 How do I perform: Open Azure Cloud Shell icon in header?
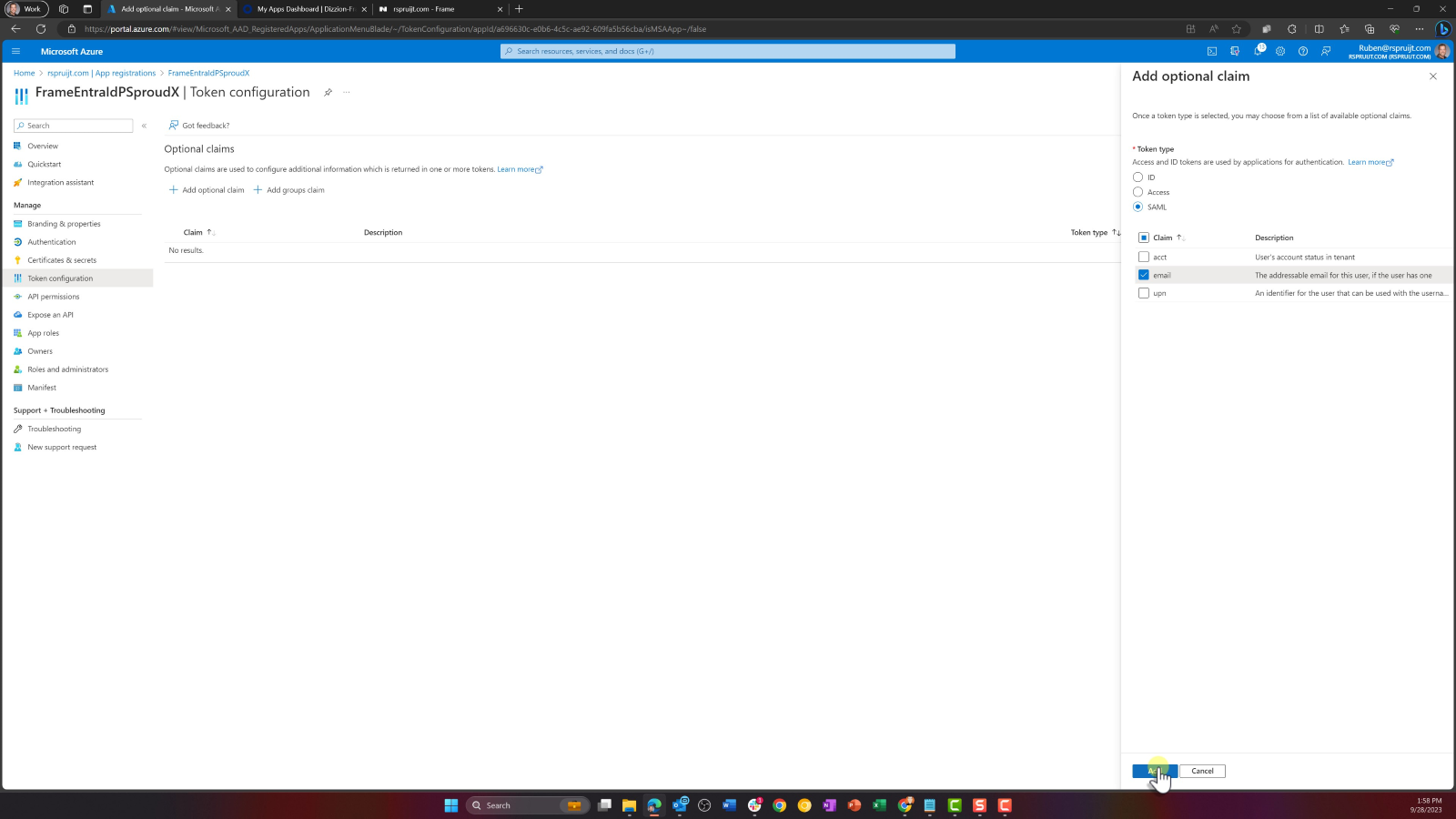[x=1211, y=51]
